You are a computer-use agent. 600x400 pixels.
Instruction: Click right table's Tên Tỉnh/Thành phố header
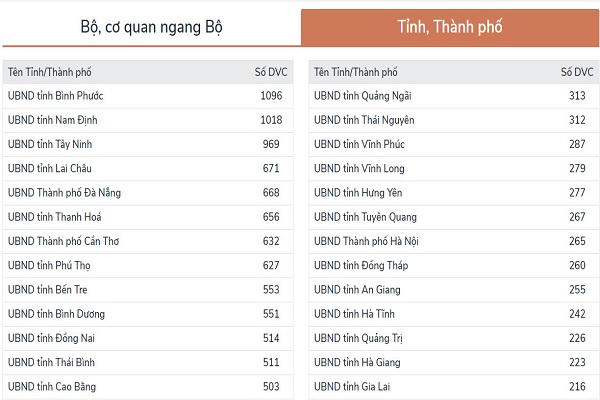coord(356,72)
